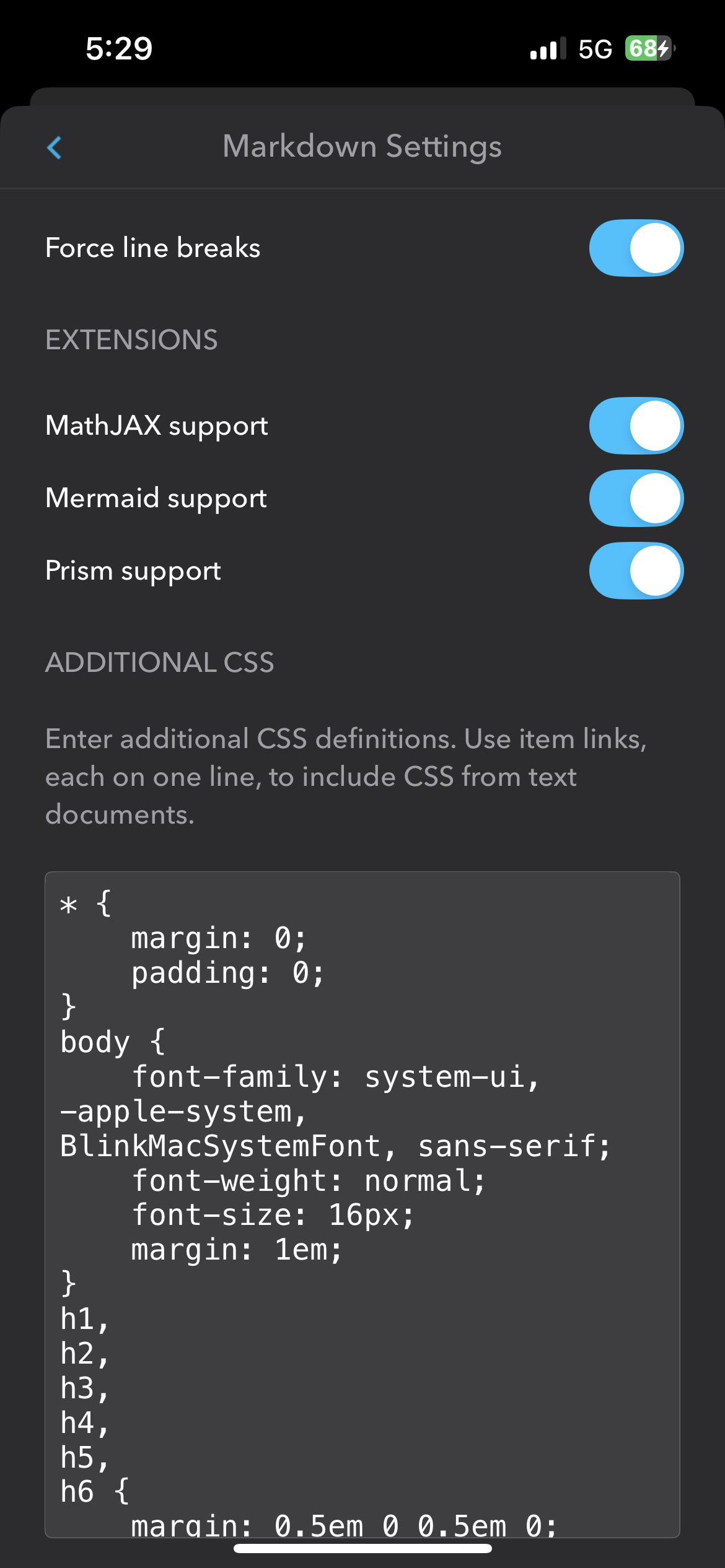Select the Markdown Settings title
Image resolution: width=725 pixels, height=1568 pixels.
362,147
